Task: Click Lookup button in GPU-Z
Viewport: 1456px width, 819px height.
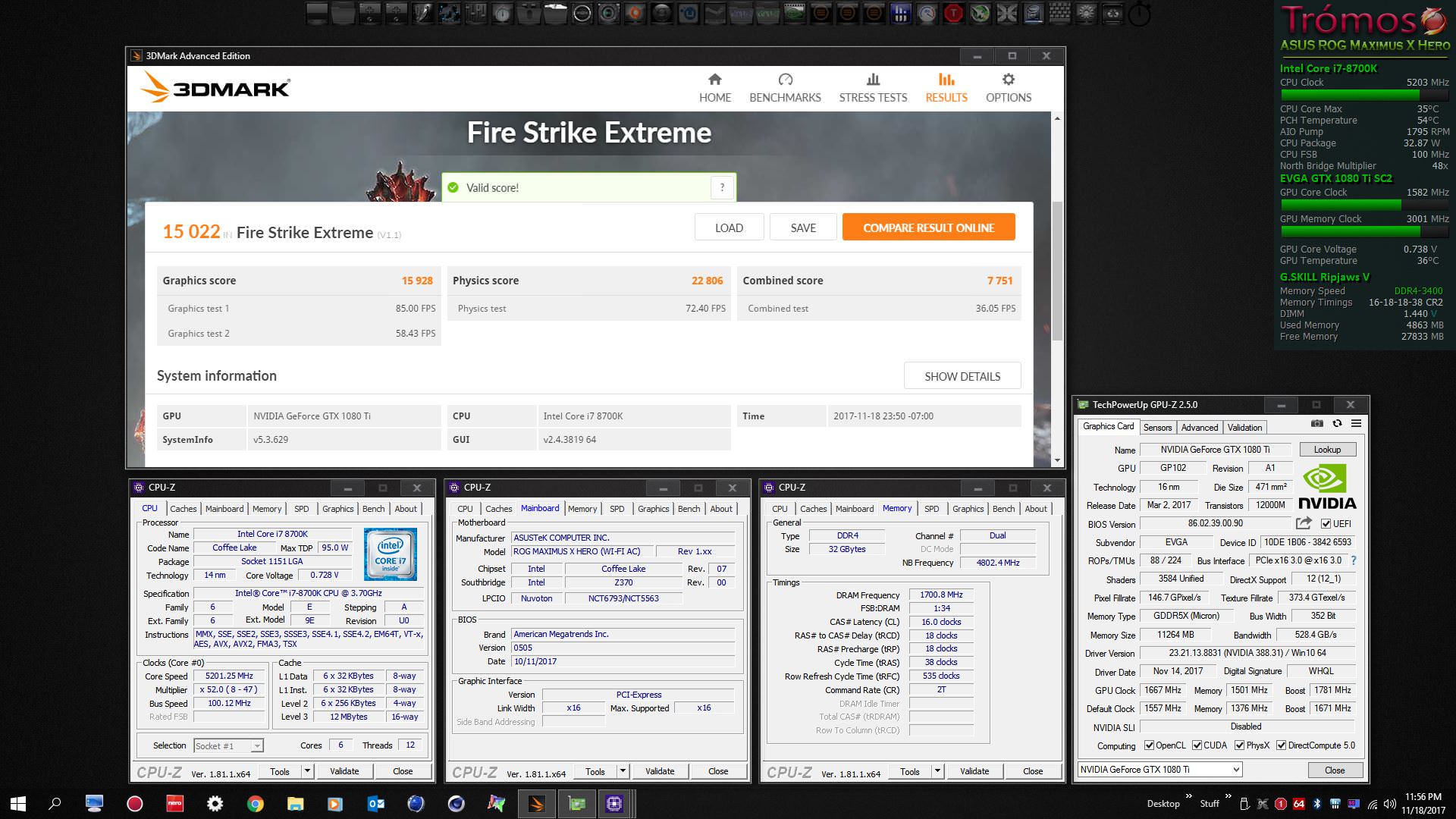Action: coord(1327,450)
